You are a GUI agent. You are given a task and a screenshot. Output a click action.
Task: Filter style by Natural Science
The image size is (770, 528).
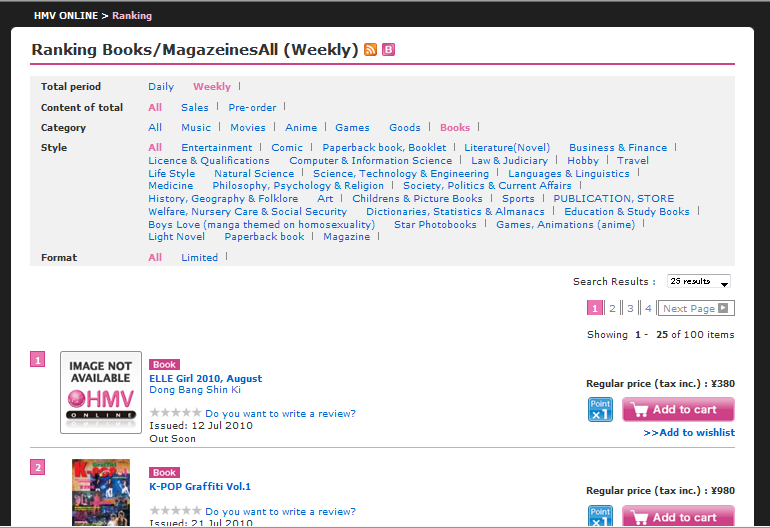point(254,174)
